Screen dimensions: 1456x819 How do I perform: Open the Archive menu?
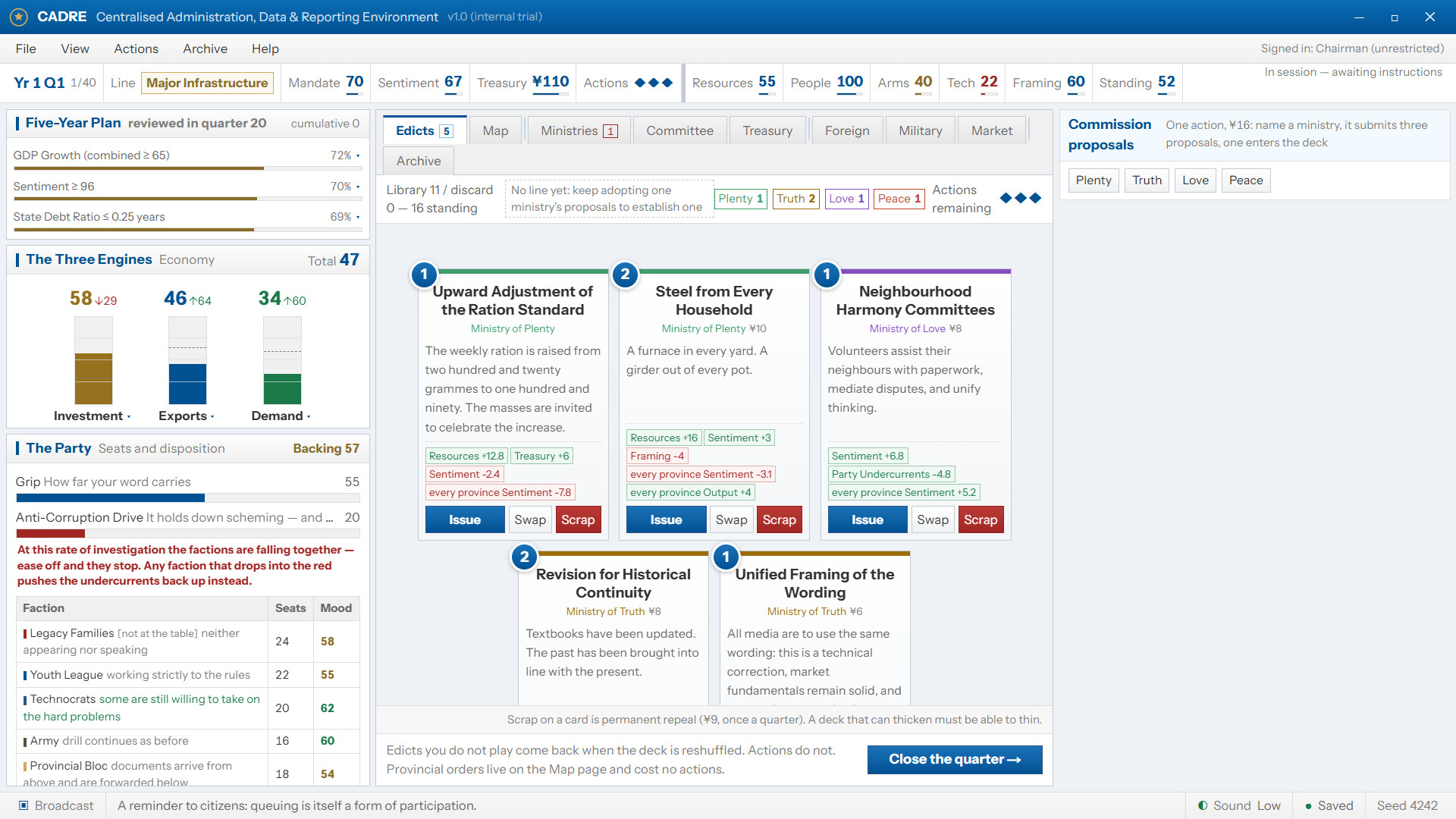click(205, 49)
